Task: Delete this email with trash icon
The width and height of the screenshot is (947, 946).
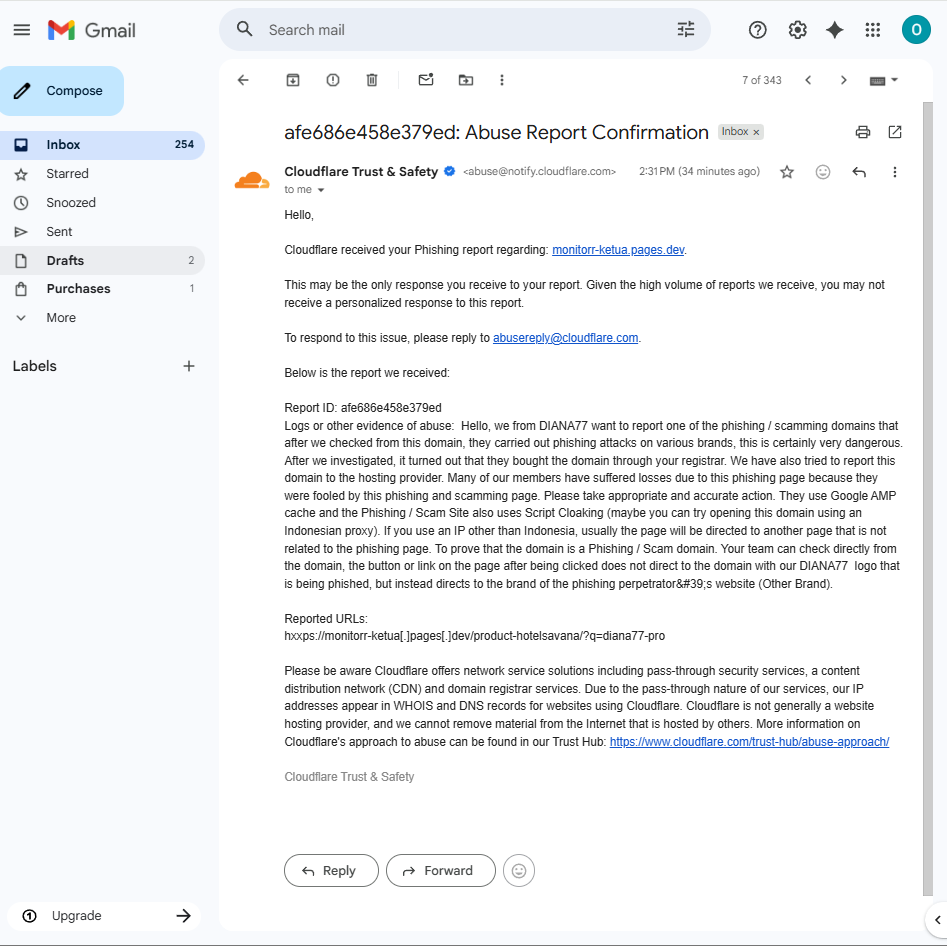Action: tap(372, 80)
